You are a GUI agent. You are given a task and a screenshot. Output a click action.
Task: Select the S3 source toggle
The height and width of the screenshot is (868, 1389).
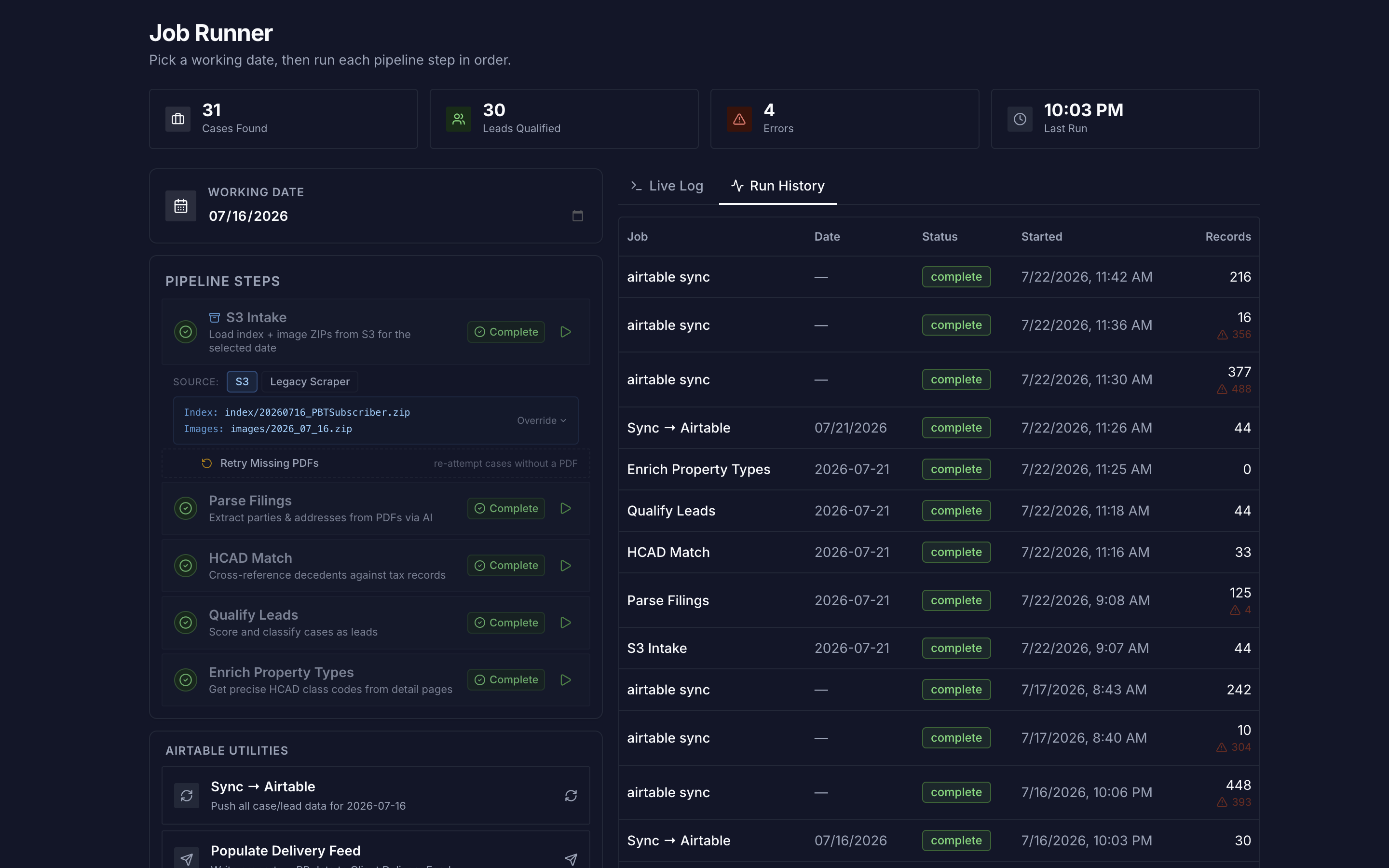[242, 382]
